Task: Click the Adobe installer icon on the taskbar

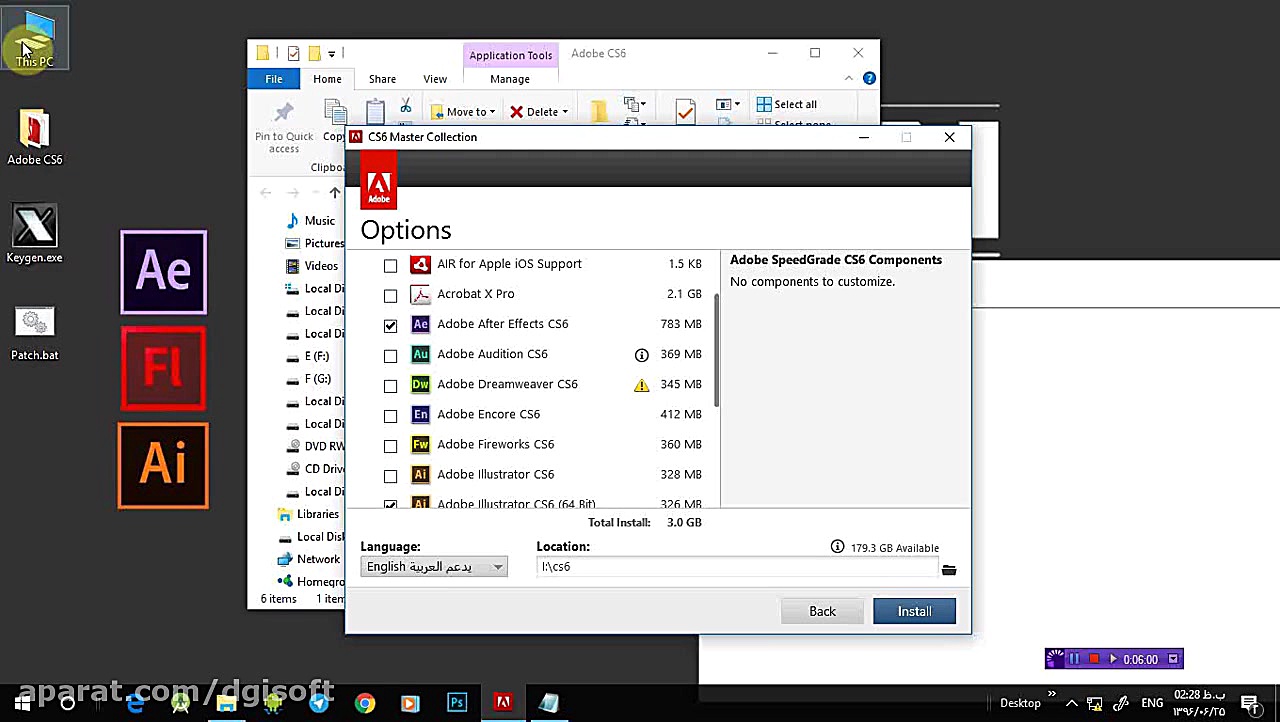Action: point(503,703)
